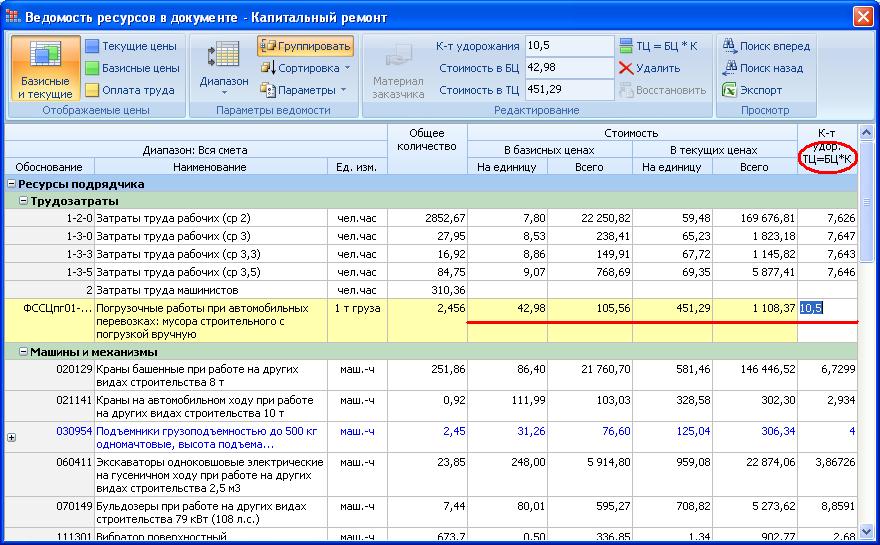Click the 'Наименование' column header
The height and width of the screenshot is (545, 880).
click(210, 167)
